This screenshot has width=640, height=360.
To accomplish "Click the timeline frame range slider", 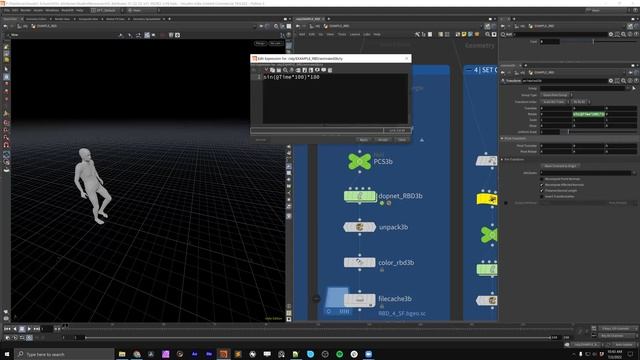I will (x=318, y=338).
